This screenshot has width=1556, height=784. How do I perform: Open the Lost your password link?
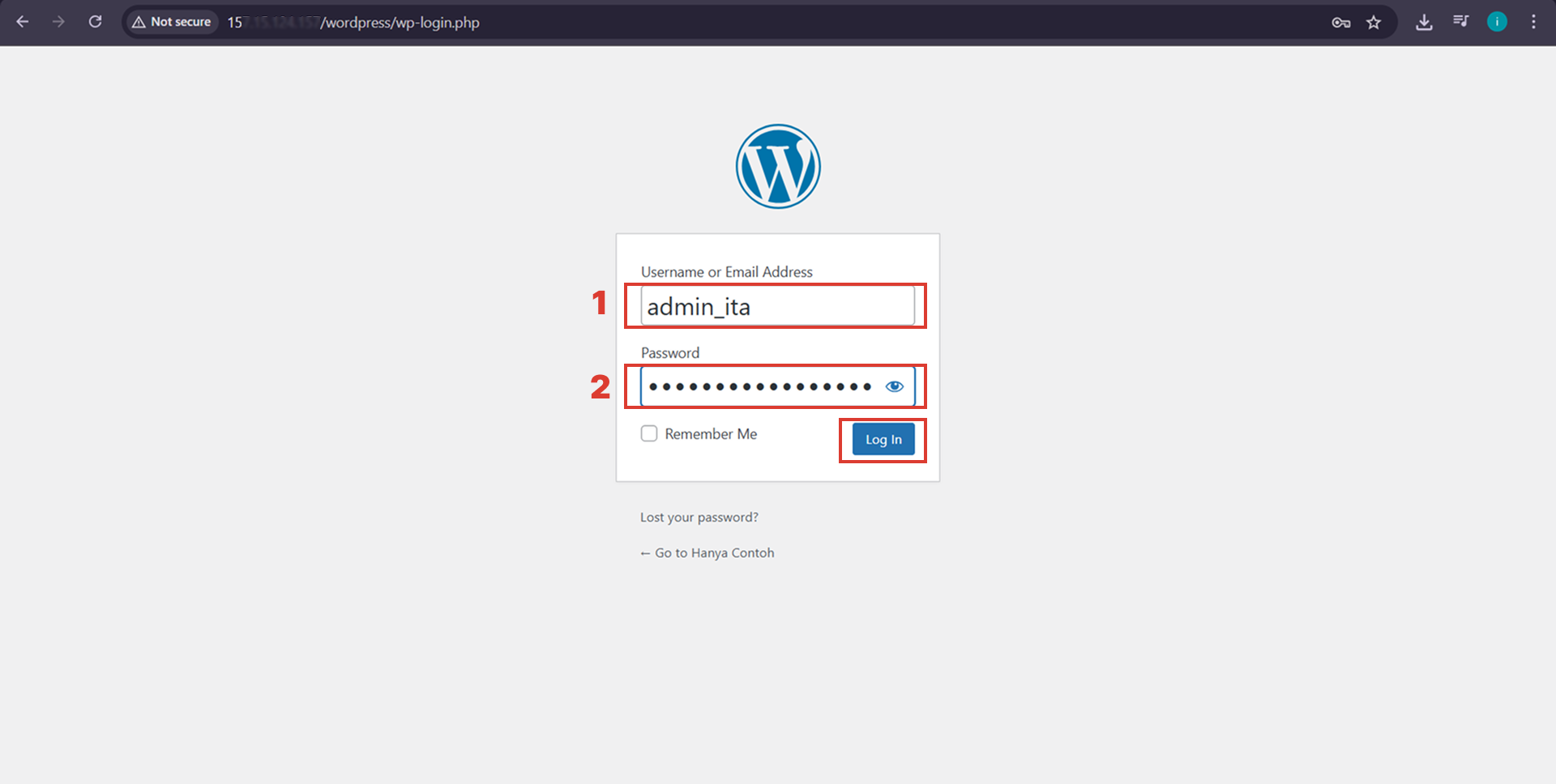(x=699, y=517)
